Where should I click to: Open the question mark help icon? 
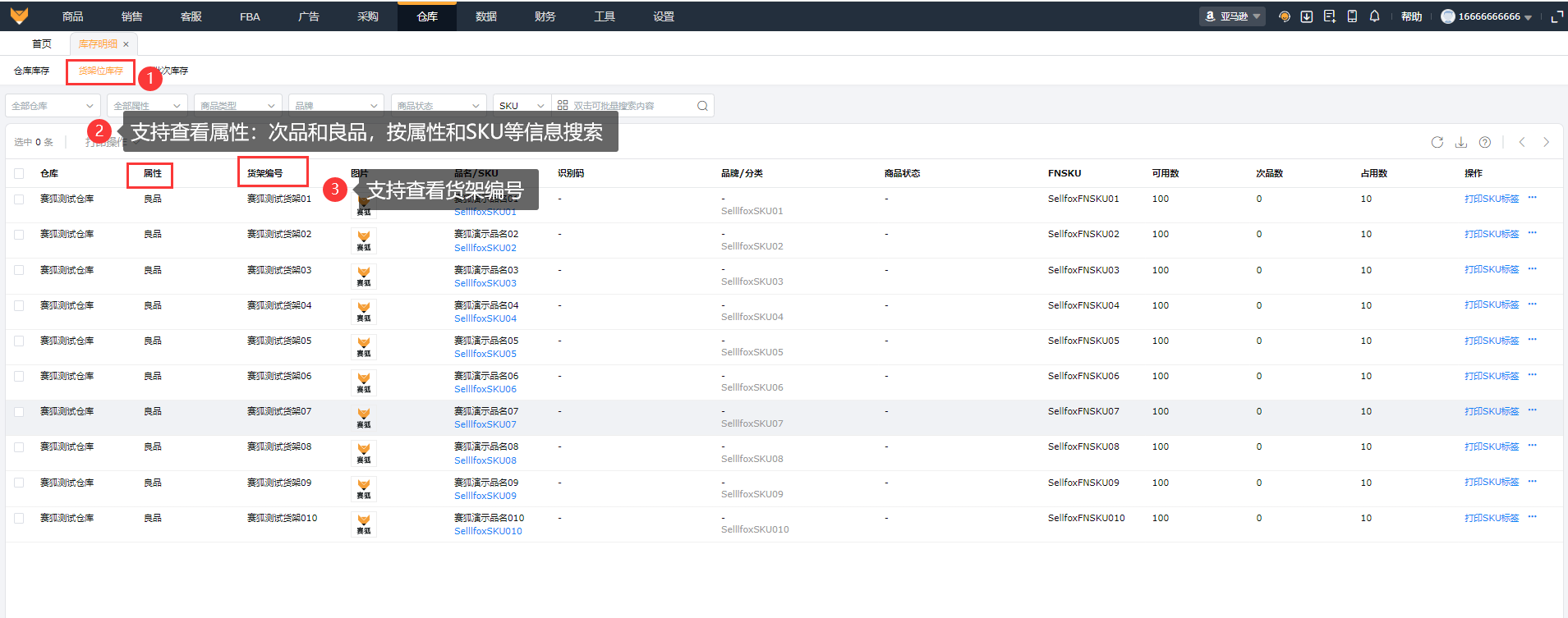(x=1484, y=142)
